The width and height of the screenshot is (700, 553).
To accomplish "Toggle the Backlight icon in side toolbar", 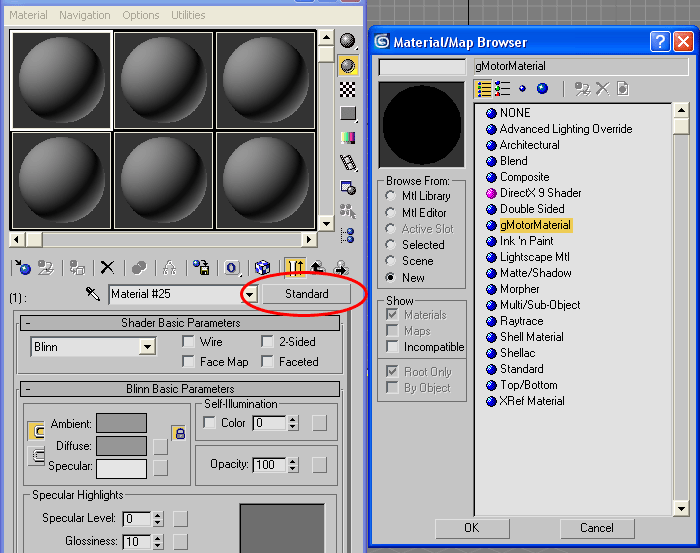I will (348, 66).
